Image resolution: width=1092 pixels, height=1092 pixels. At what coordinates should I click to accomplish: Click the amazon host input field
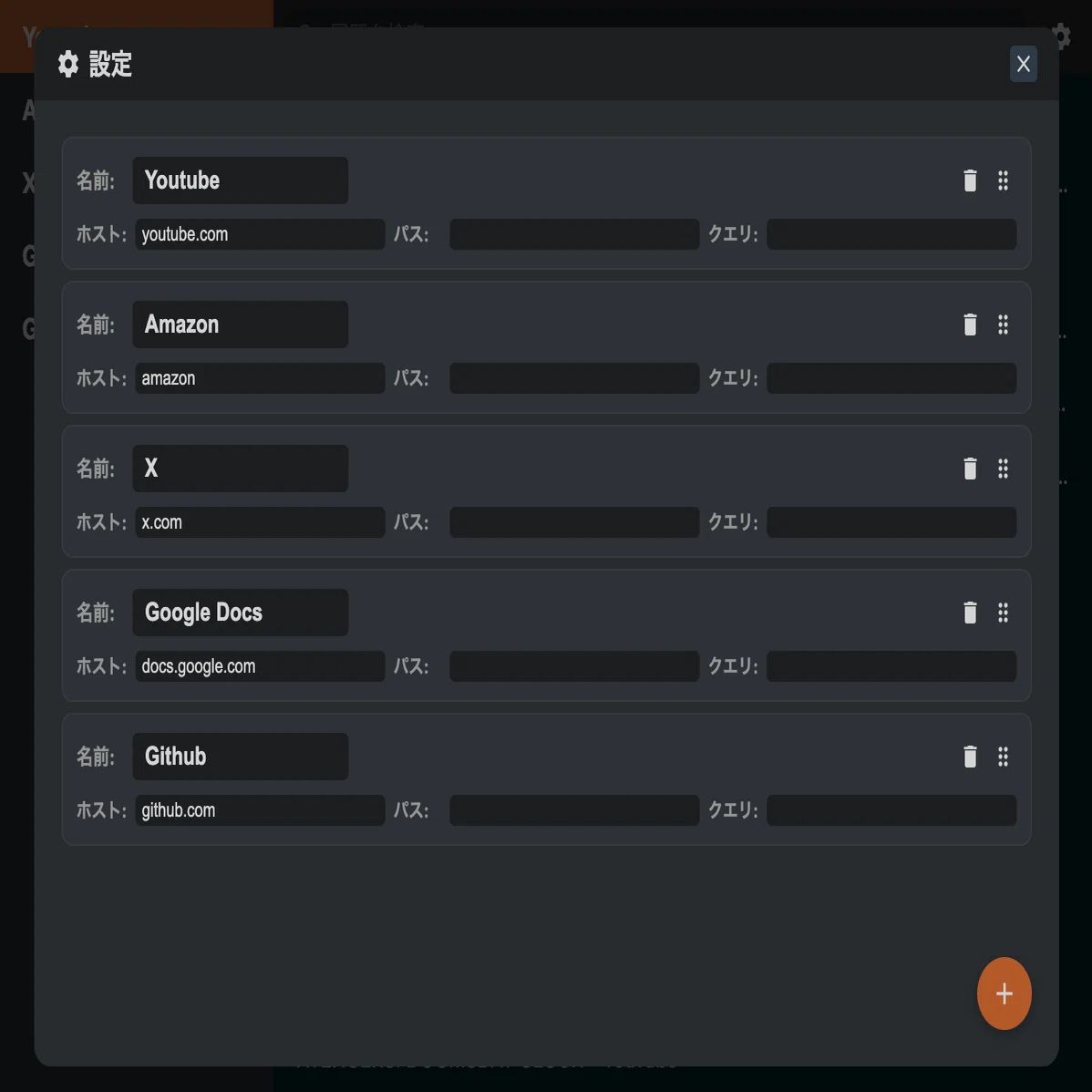tap(260, 378)
